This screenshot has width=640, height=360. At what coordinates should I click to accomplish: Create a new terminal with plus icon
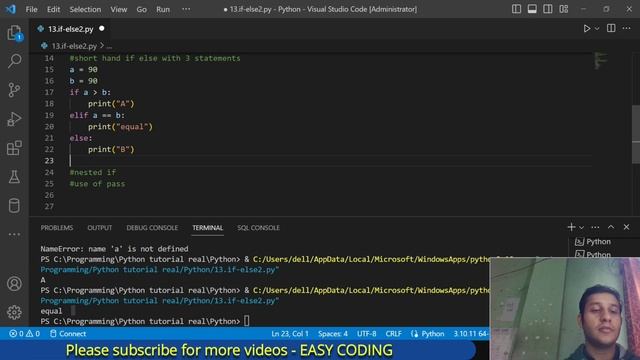(x=571, y=227)
